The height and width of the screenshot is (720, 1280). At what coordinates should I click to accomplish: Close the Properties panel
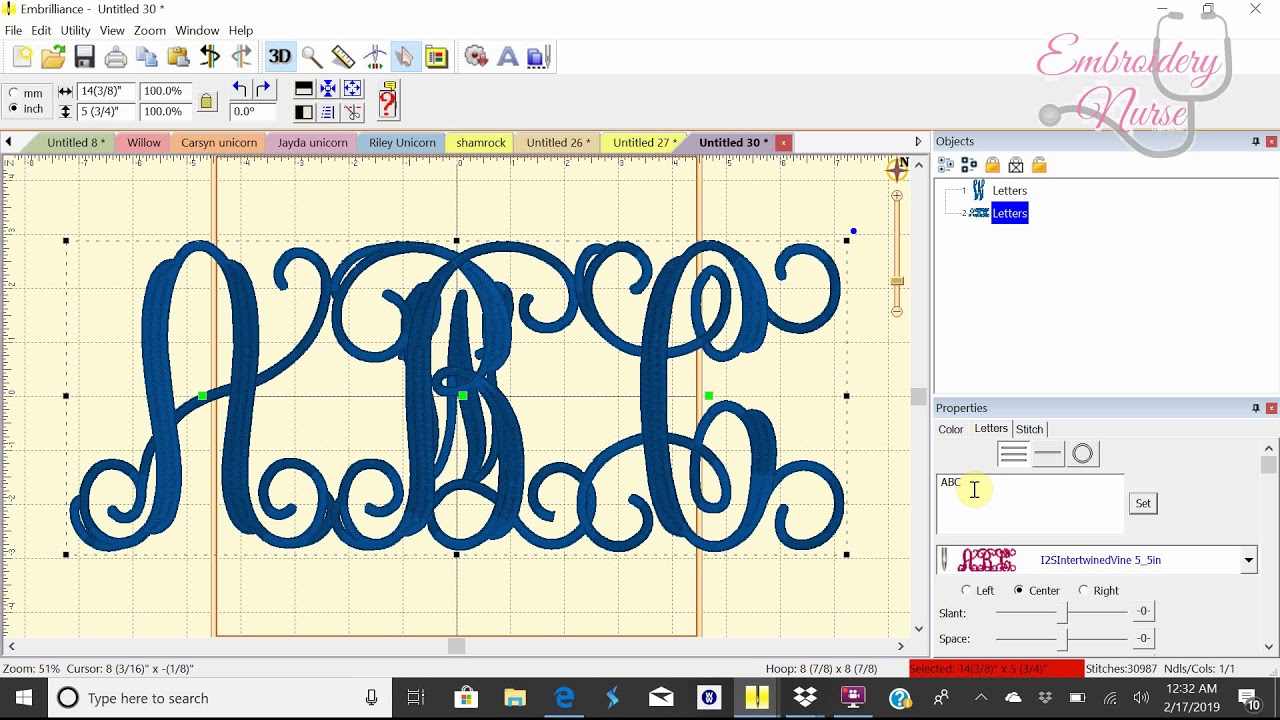1271,408
